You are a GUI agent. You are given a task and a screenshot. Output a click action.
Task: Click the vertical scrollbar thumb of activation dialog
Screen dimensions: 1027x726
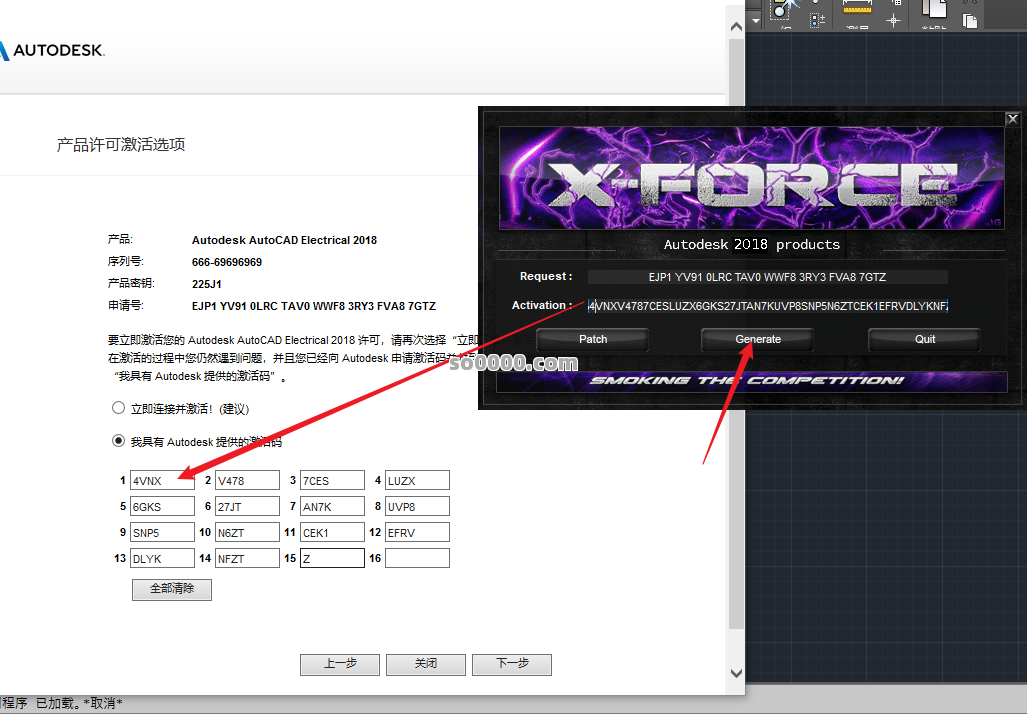[736, 334]
